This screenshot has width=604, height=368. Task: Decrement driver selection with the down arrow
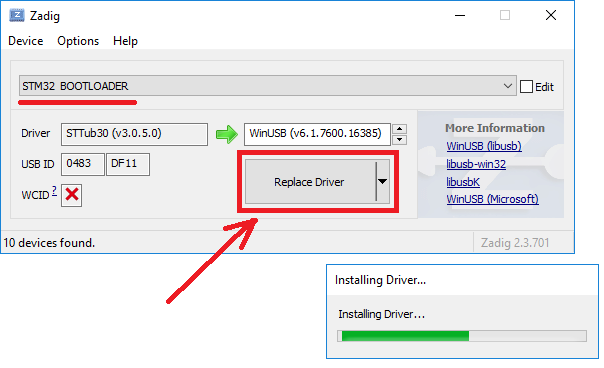coord(399,139)
